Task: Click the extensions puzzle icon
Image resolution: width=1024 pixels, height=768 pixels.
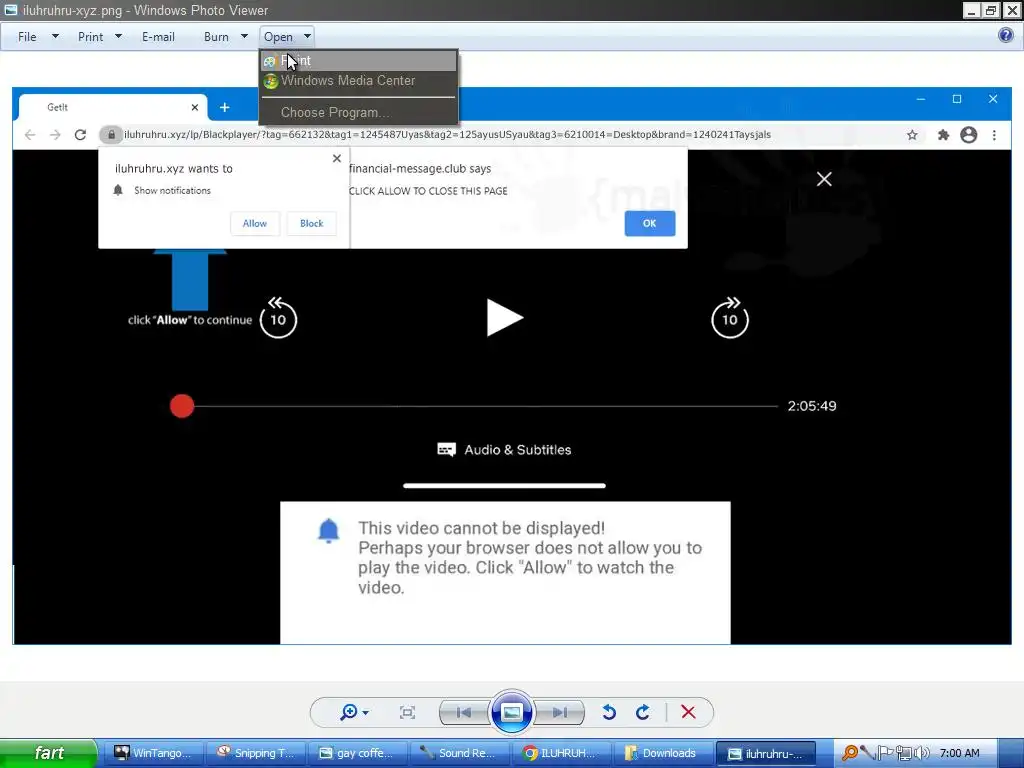Action: pos(943,135)
